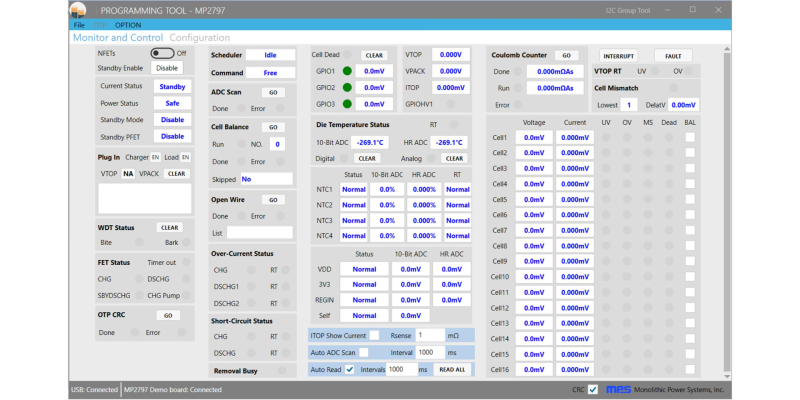Click the Die Temperature RT indicator

454,124
